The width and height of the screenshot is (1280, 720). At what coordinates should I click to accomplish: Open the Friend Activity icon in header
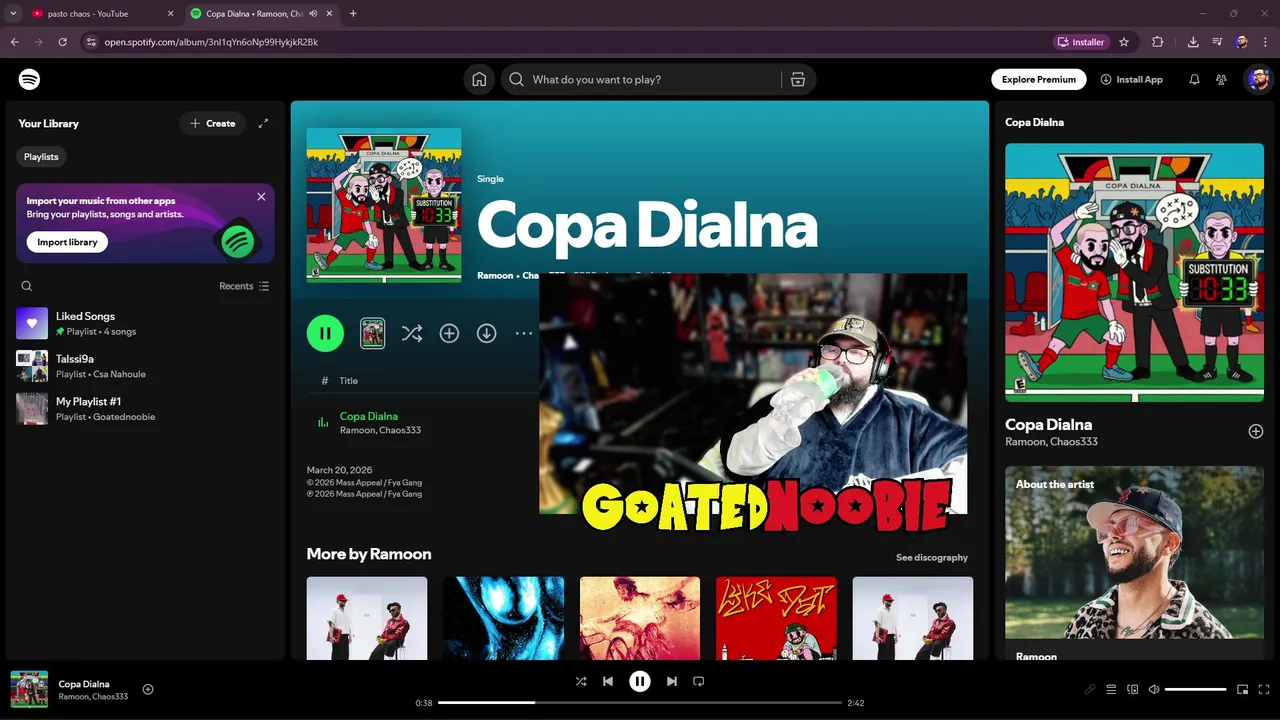[1221, 79]
